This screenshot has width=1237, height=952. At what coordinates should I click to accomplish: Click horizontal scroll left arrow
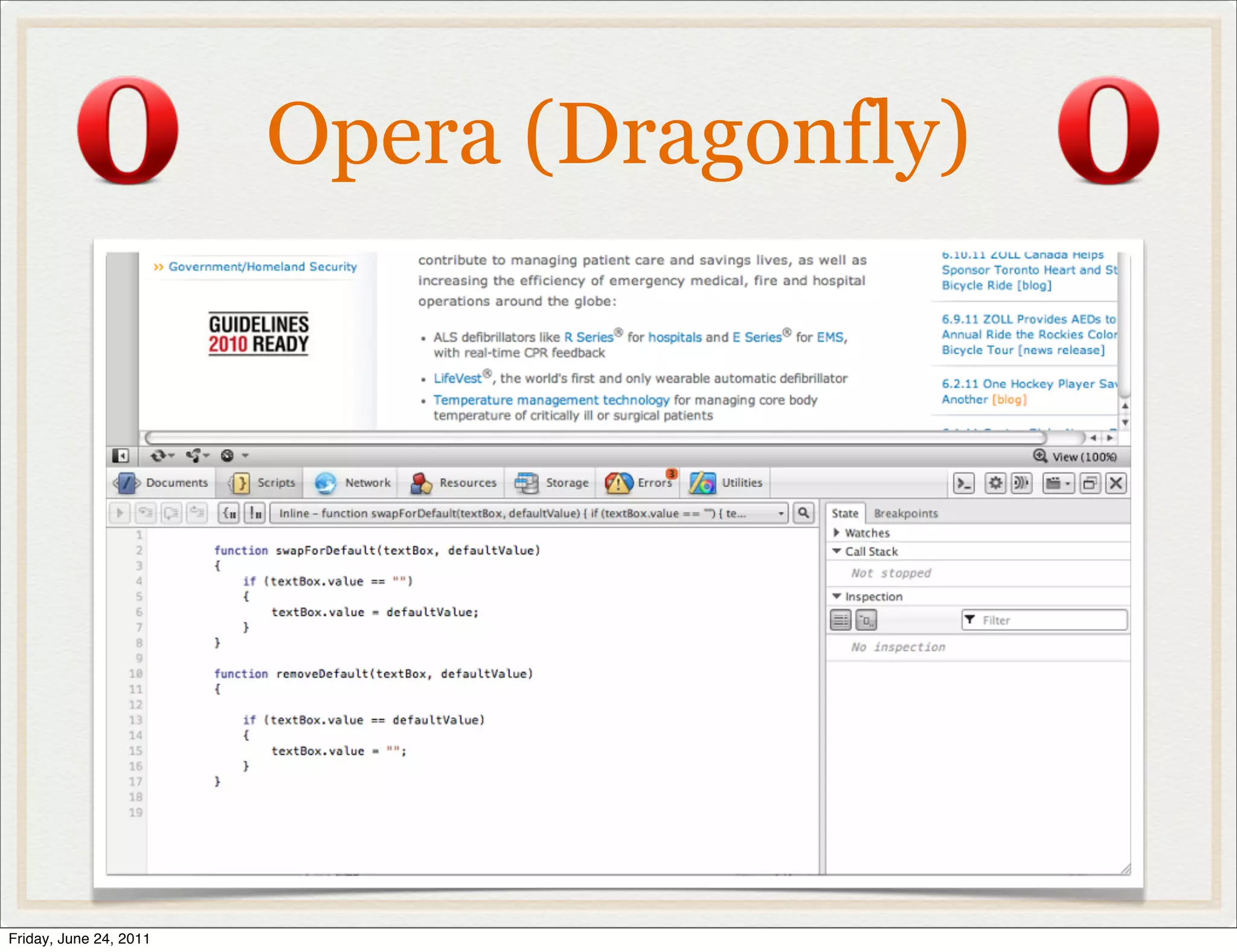pyautogui.click(x=1093, y=437)
